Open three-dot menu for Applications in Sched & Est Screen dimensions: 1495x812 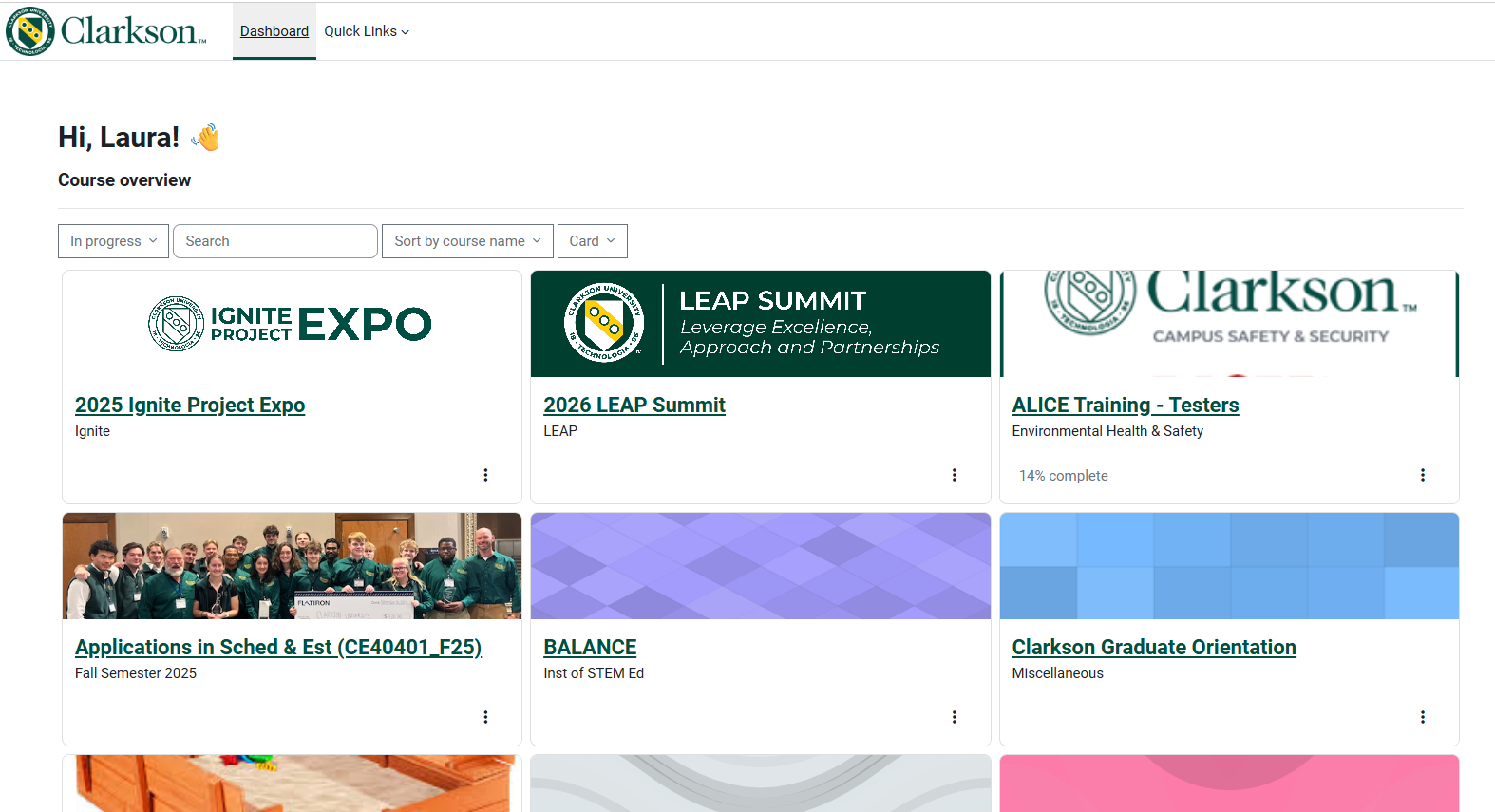point(485,717)
